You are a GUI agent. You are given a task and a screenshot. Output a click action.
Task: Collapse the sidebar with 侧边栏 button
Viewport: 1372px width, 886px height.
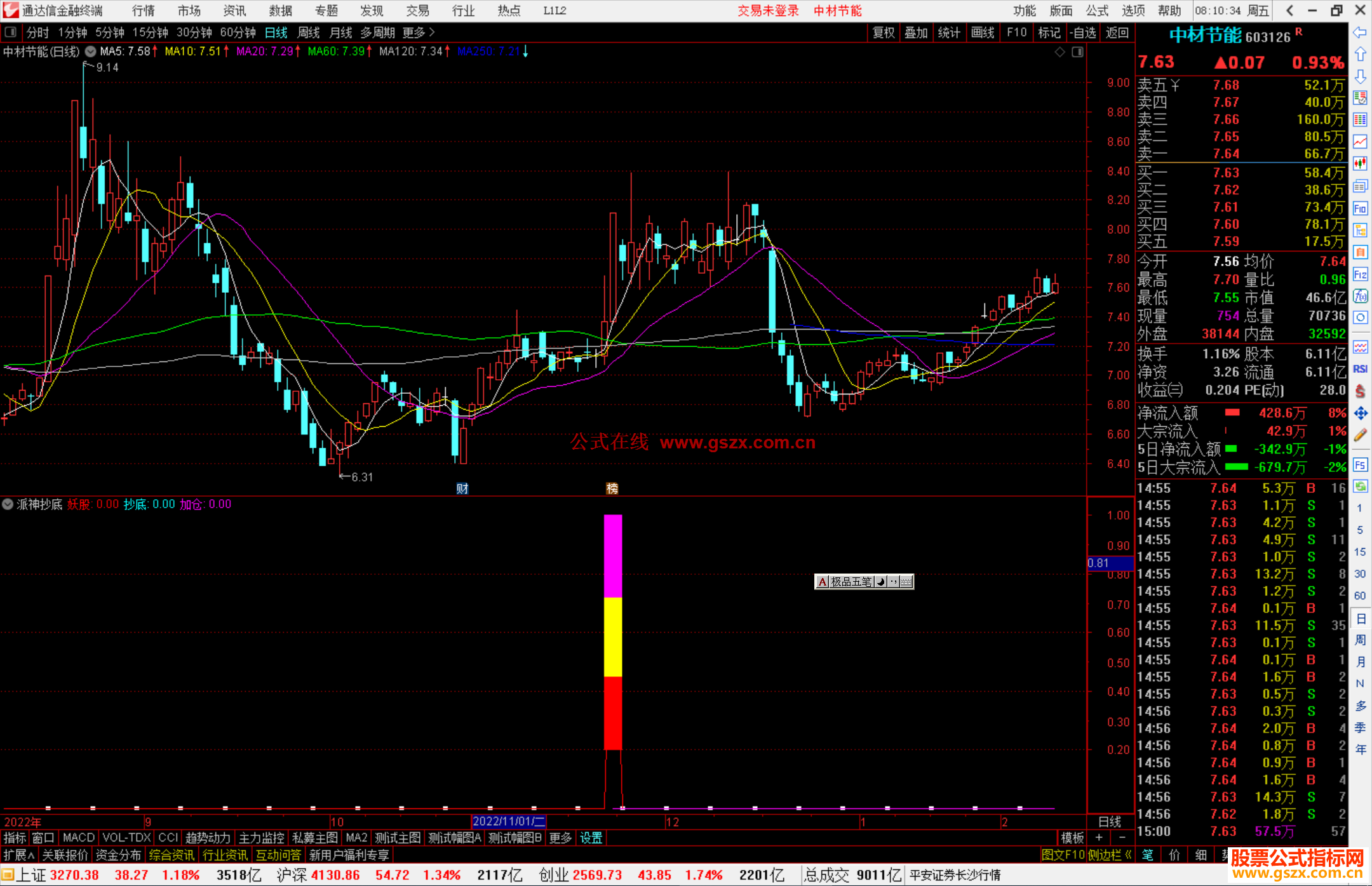tap(1110, 855)
